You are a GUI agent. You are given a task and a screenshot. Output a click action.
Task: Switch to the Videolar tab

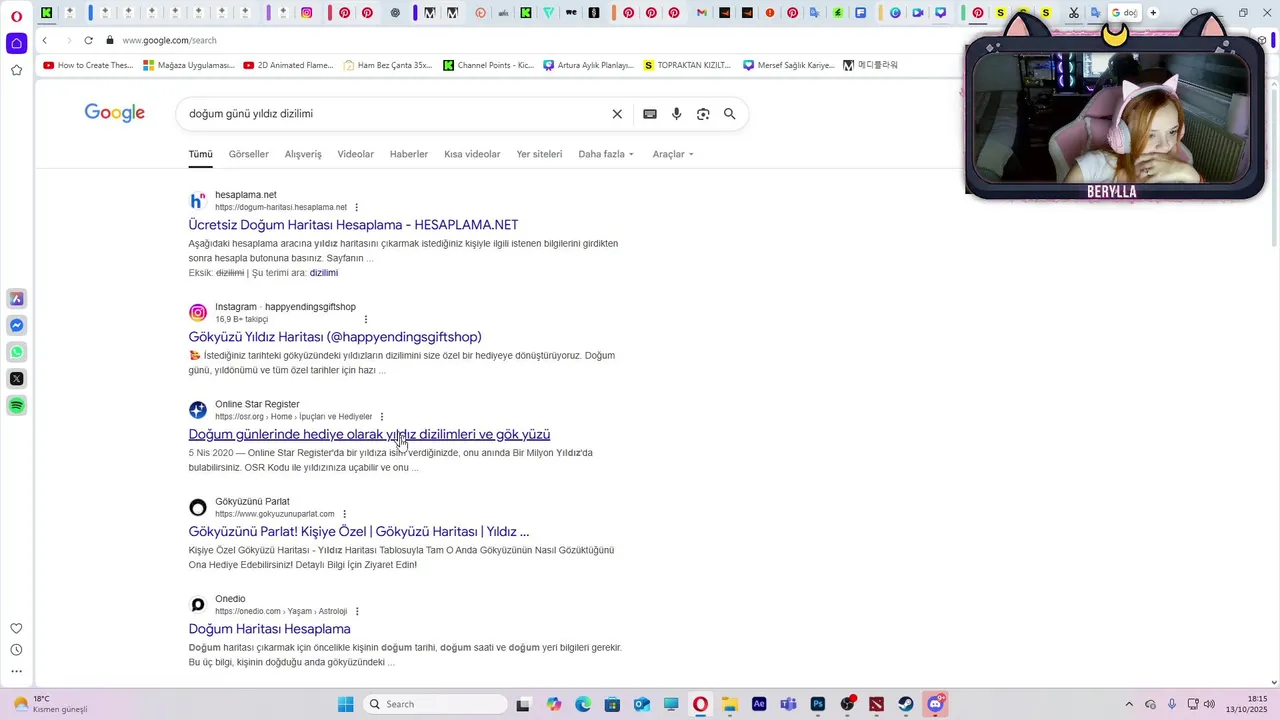coord(355,154)
